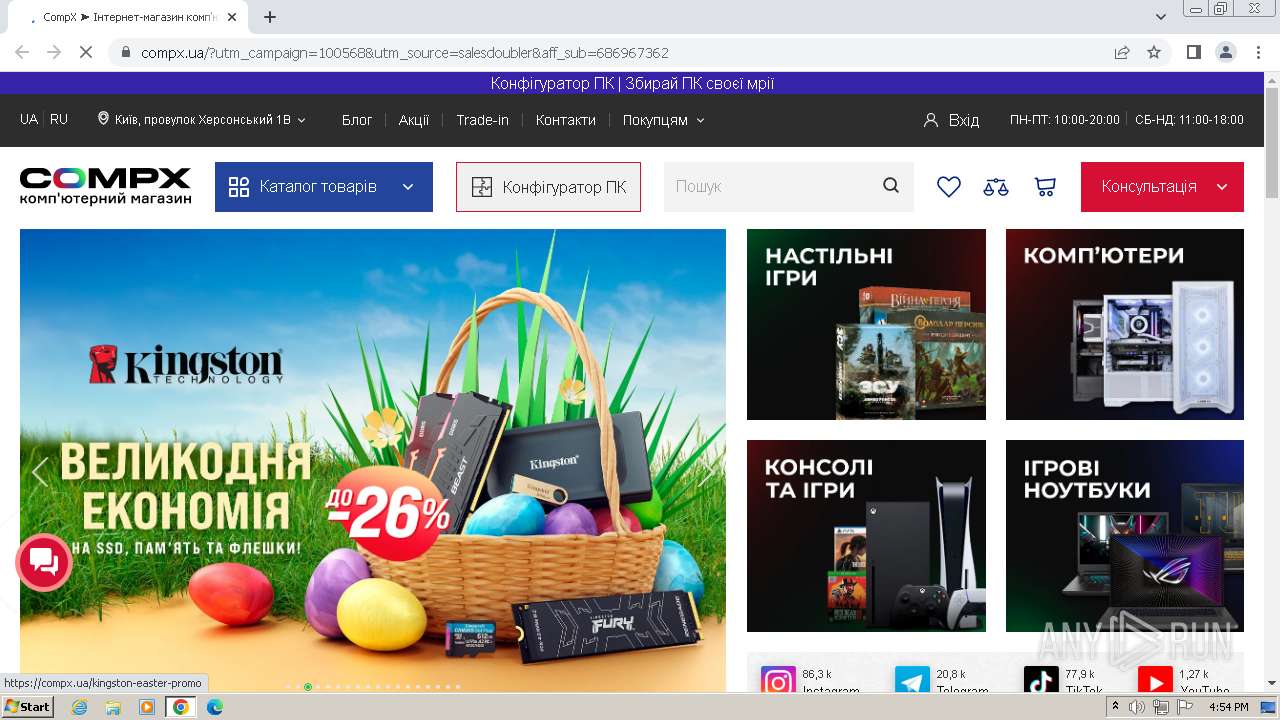Show the next banner slide
The image size is (1280, 720).
tap(706, 471)
